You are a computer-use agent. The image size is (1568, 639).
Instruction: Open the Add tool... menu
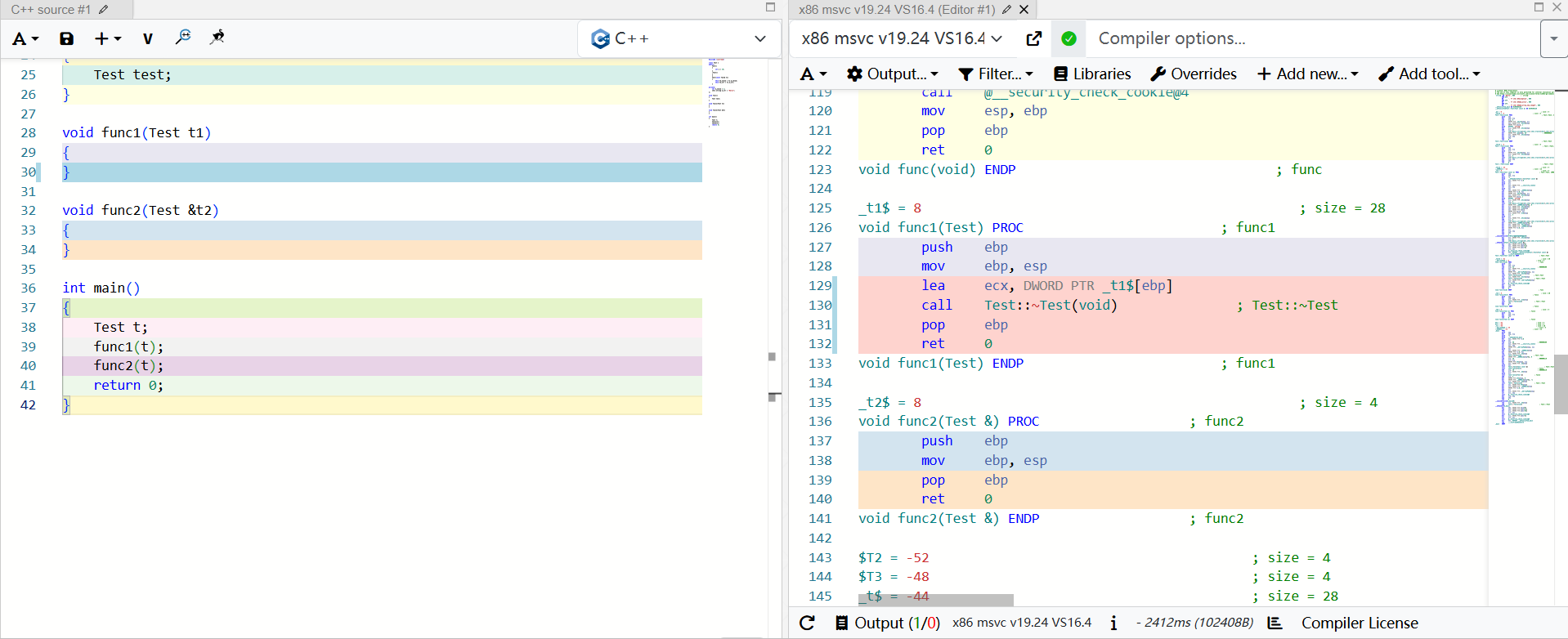pos(1429,74)
